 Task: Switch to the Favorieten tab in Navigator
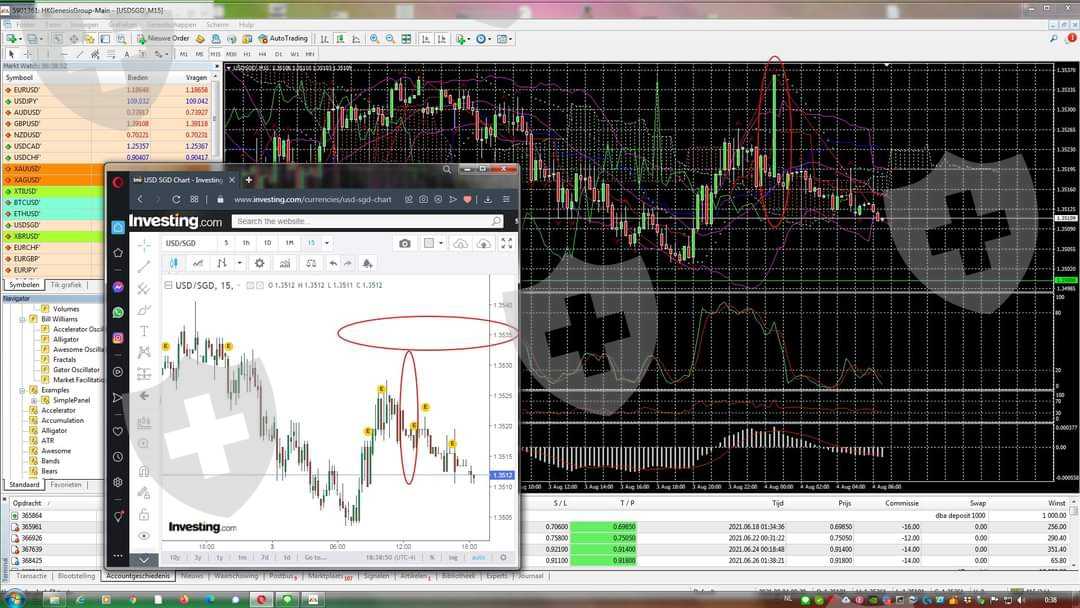pos(66,484)
